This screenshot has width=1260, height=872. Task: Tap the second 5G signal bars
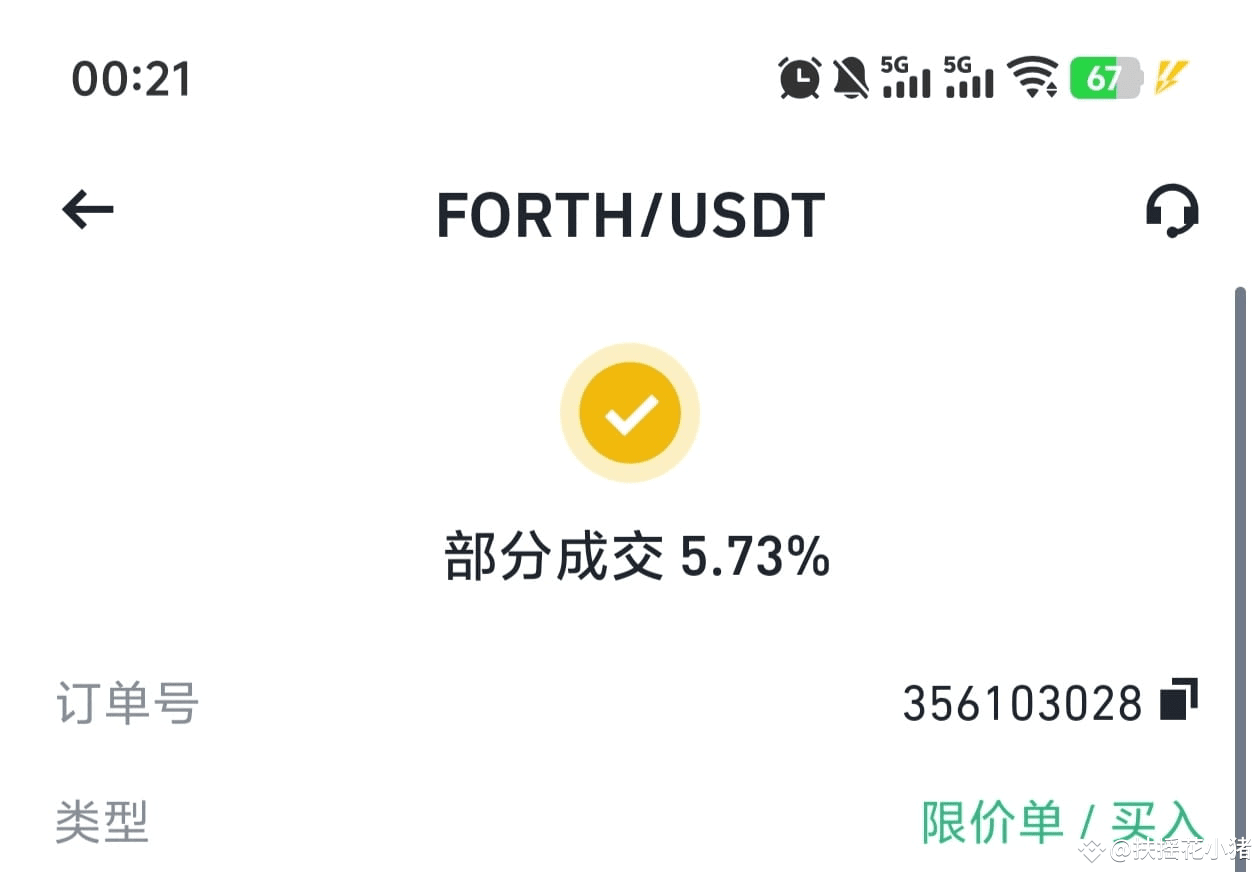(969, 77)
